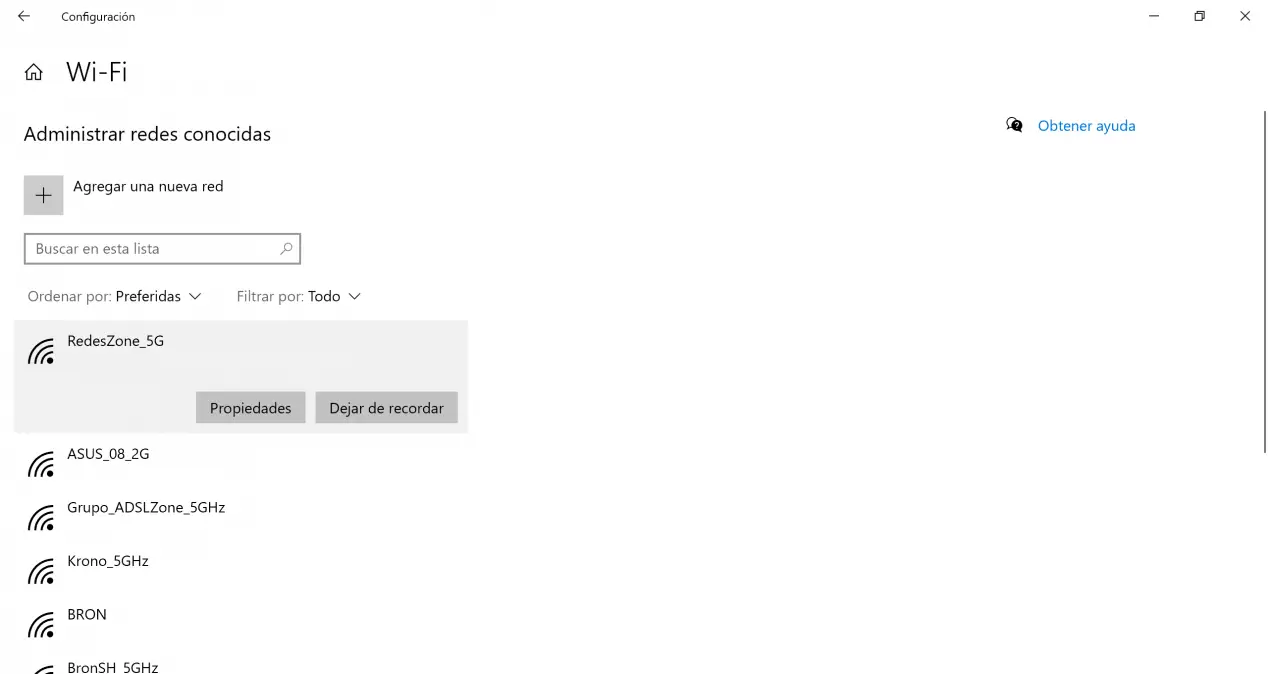Open the Home settings page icon
Screen dimensions: 1268x674
click(x=34, y=72)
